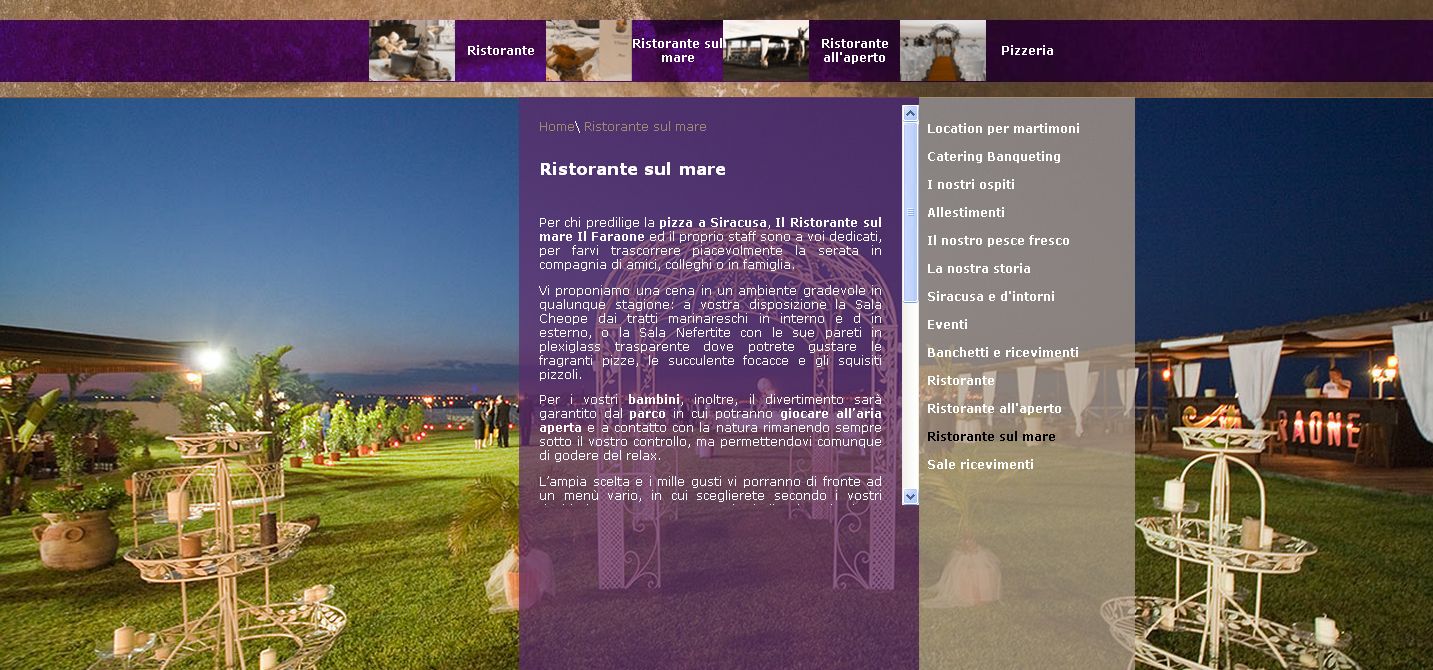This screenshot has width=1433, height=670.
Task: Open the Eventi section
Action: coord(948,324)
